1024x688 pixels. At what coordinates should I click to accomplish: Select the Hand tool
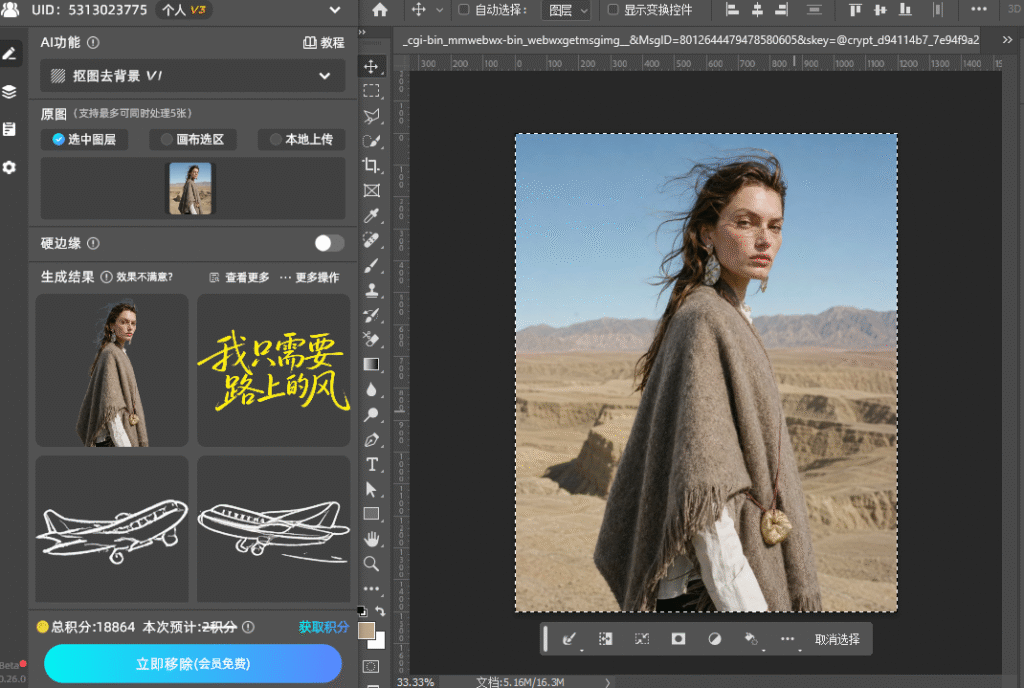pos(371,539)
